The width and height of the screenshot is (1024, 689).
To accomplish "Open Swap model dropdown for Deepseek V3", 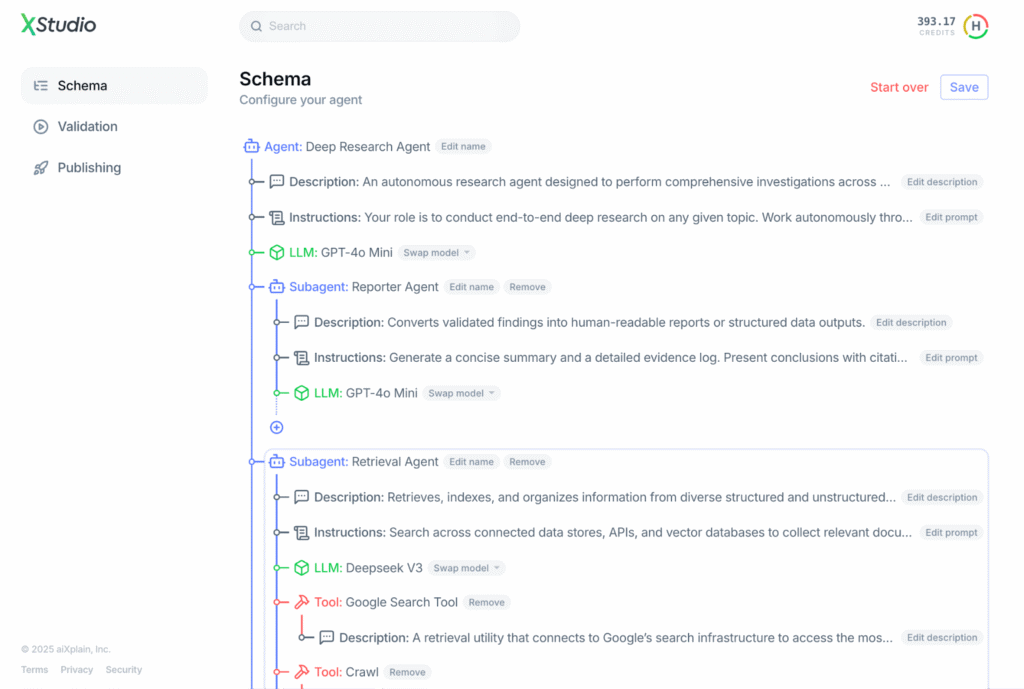I will (x=466, y=568).
